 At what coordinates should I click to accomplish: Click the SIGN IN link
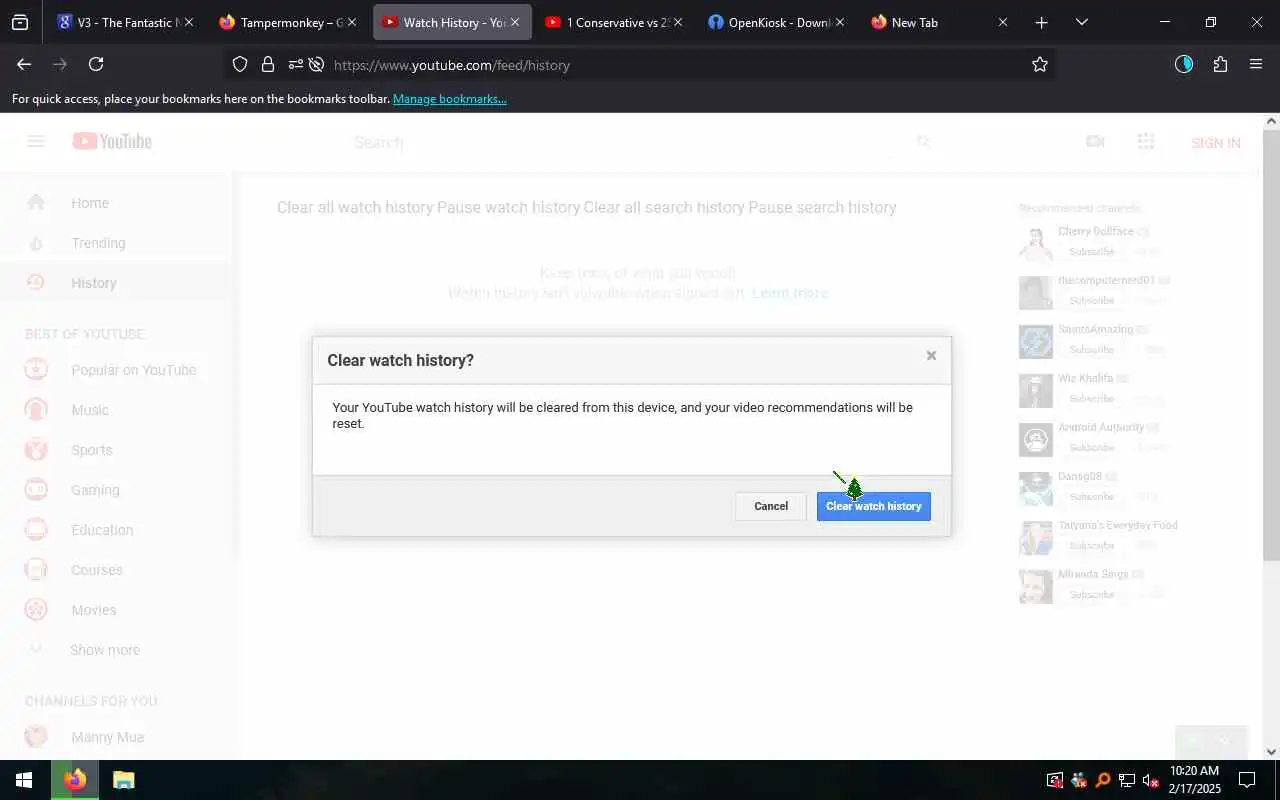[x=1216, y=143]
